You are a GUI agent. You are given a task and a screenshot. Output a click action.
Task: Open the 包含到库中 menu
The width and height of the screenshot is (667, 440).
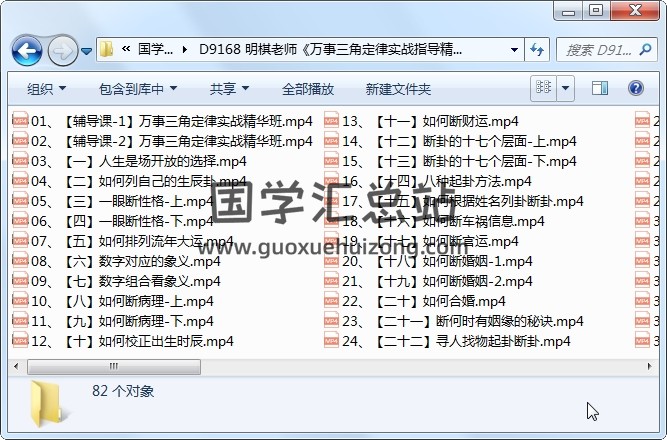click(x=137, y=89)
